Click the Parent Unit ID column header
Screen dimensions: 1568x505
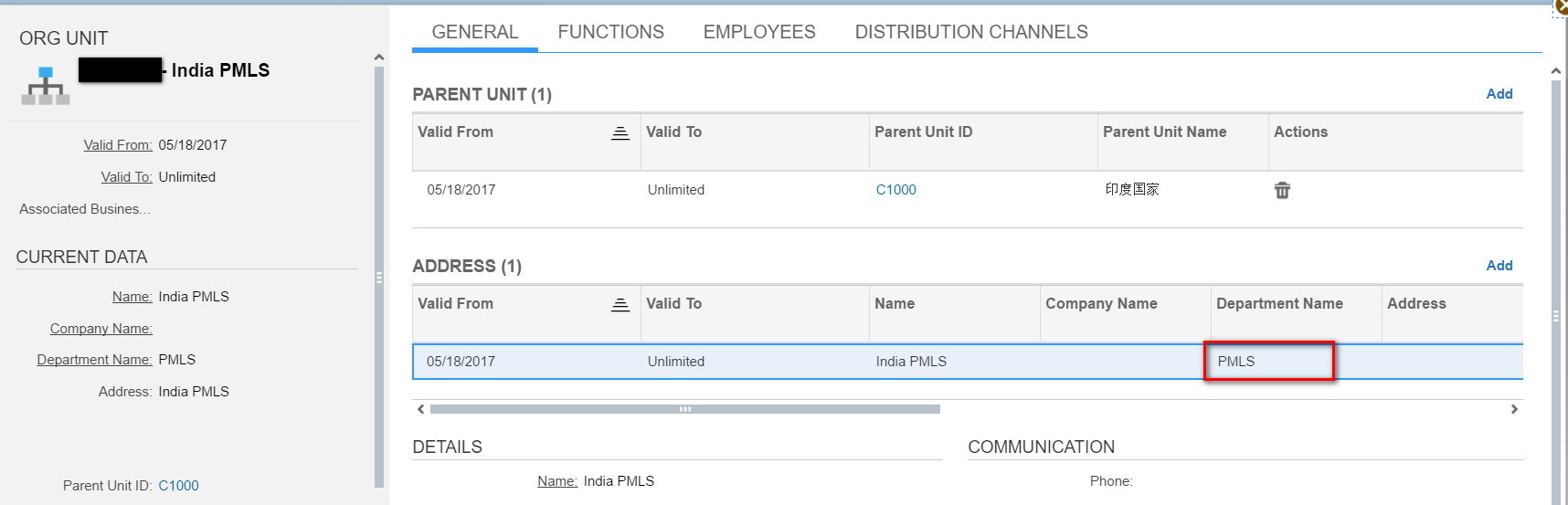click(x=923, y=132)
